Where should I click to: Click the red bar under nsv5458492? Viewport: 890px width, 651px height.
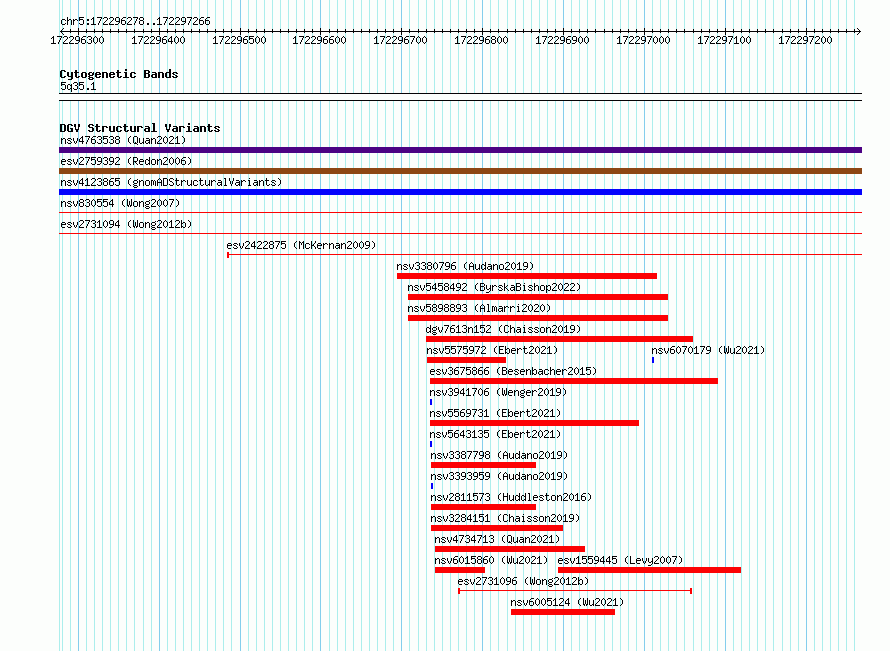tap(538, 297)
